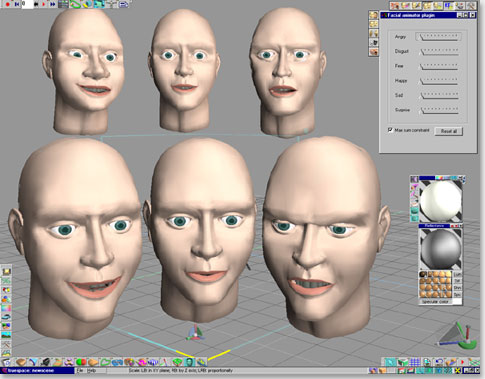Select first dark sphere in material library grid
Viewport: 485px width, 379px height.
point(423,275)
